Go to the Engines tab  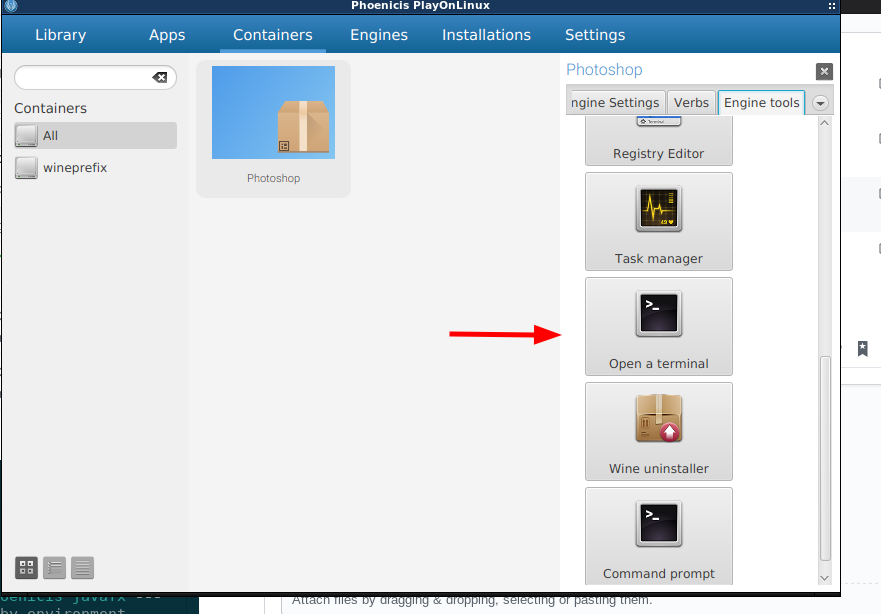(x=379, y=35)
